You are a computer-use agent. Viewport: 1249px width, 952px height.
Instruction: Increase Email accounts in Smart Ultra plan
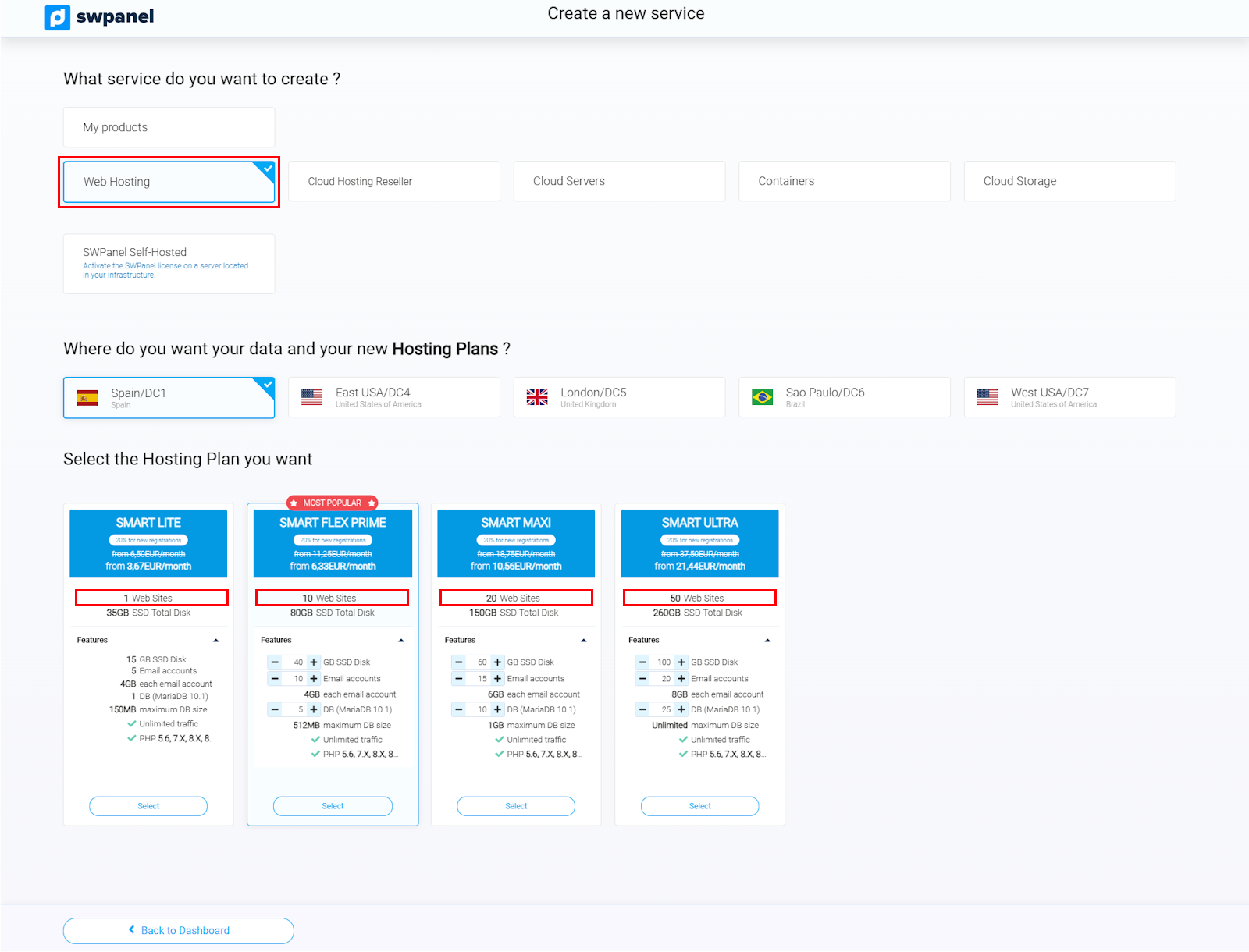tap(681, 679)
